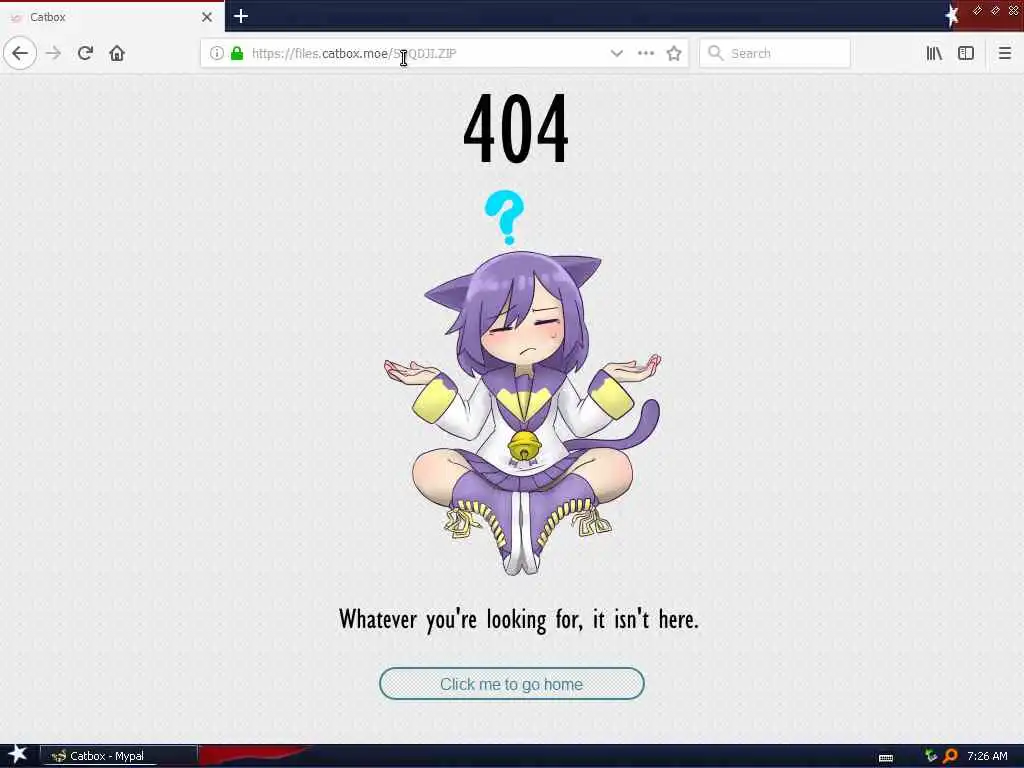The height and width of the screenshot is (768, 1024).
Task: Click the "Click me to go home" button
Action: tap(511, 684)
